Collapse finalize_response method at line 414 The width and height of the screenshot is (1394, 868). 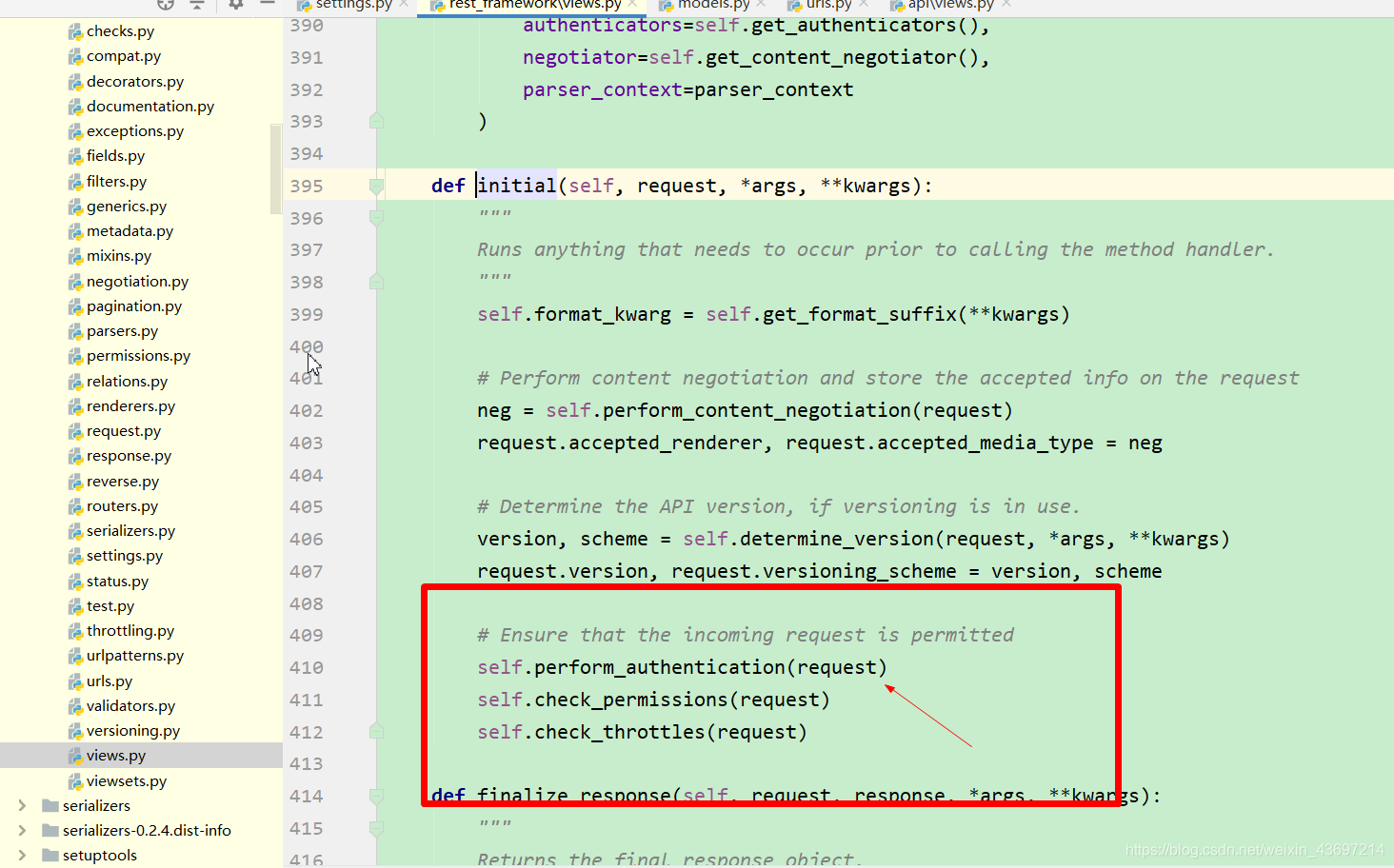(x=377, y=796)
